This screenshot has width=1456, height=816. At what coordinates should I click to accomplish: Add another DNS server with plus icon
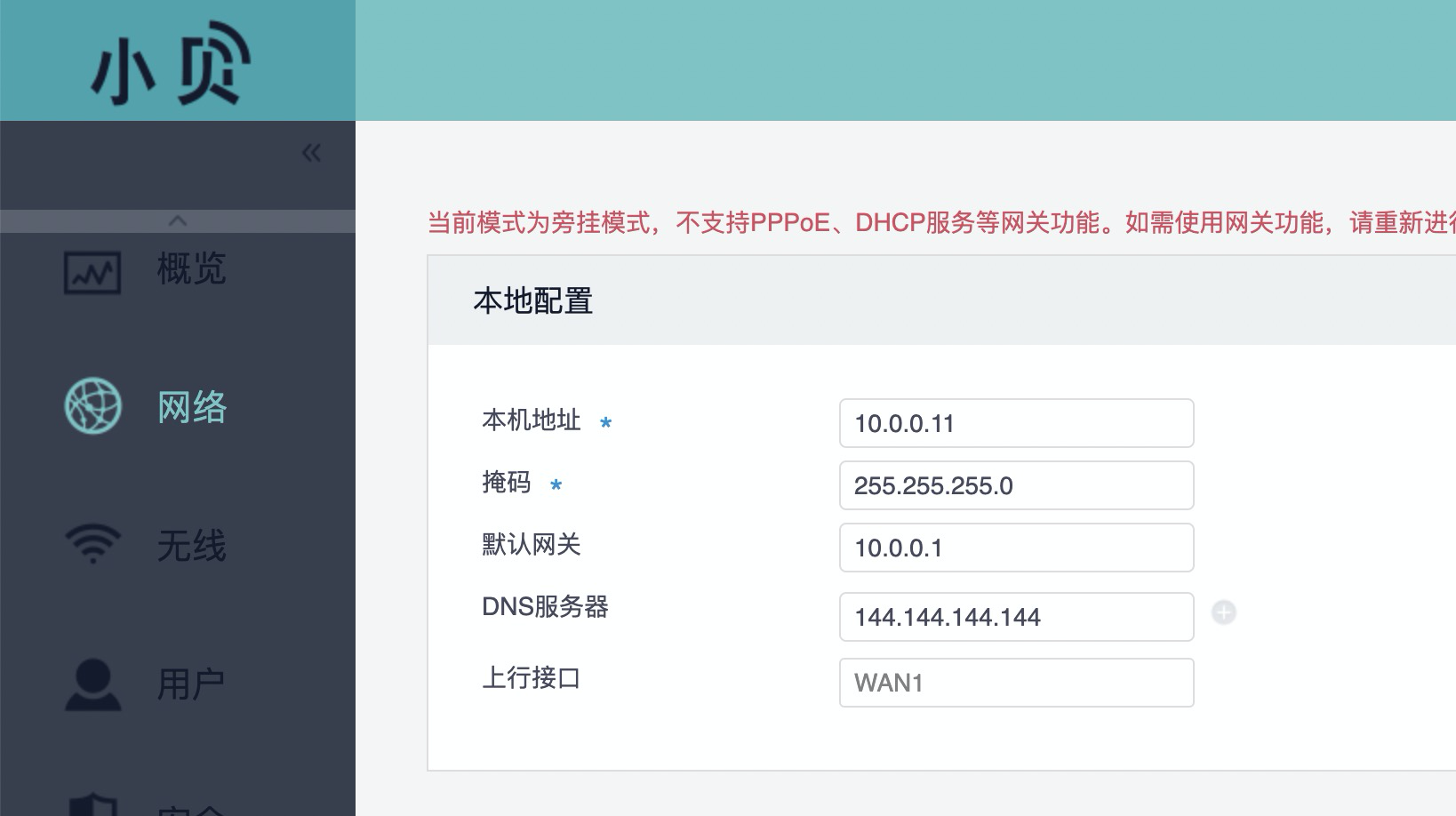tap(1224, 612)
